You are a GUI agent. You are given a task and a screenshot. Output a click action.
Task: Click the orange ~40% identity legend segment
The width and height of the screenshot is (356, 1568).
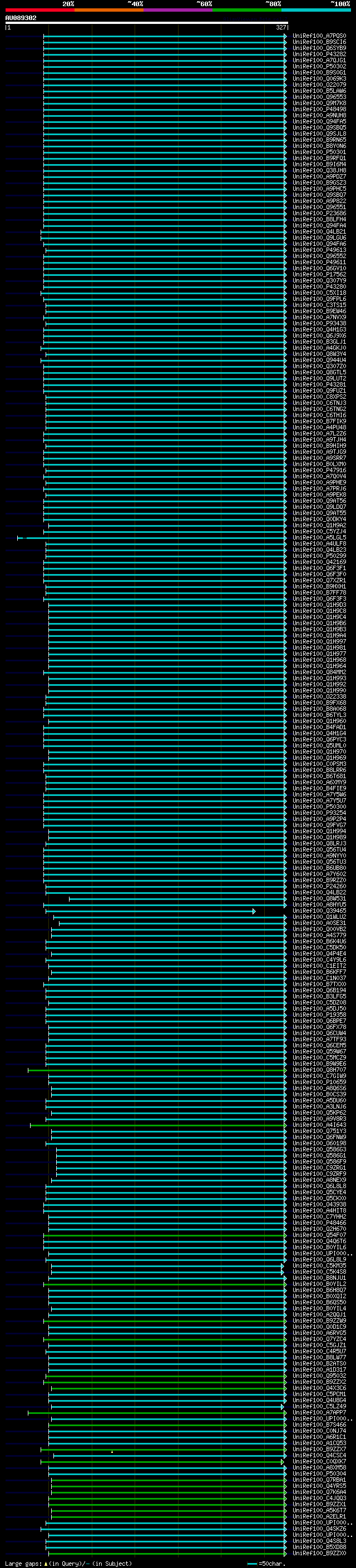(x=109, y=10)
